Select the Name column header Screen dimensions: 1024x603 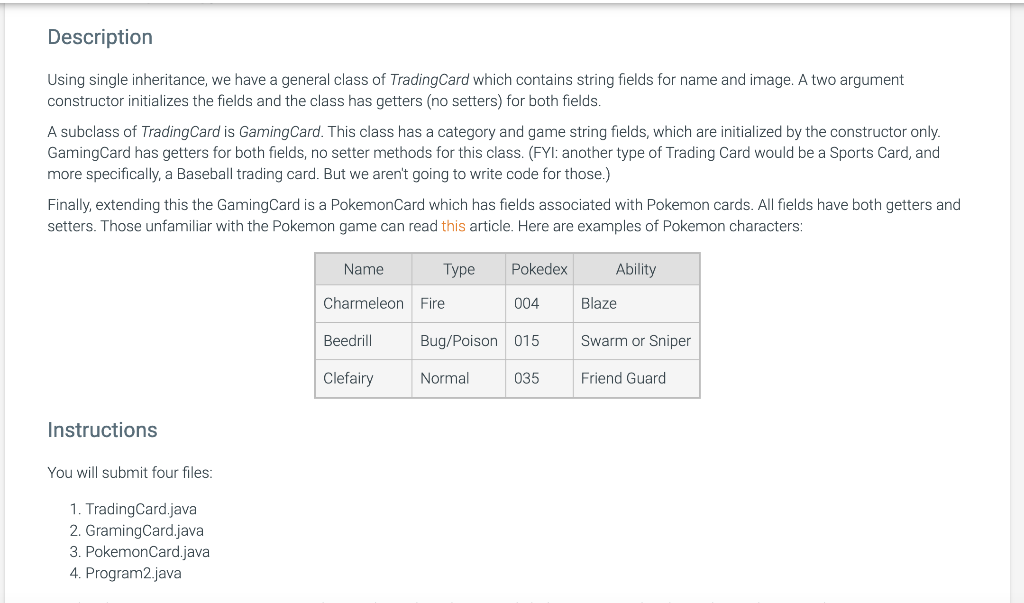[363, 269]
